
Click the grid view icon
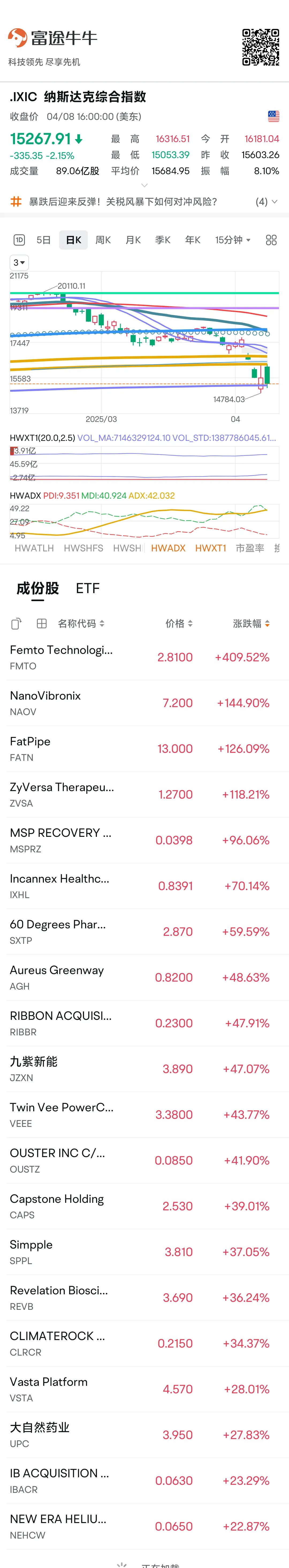42,623
